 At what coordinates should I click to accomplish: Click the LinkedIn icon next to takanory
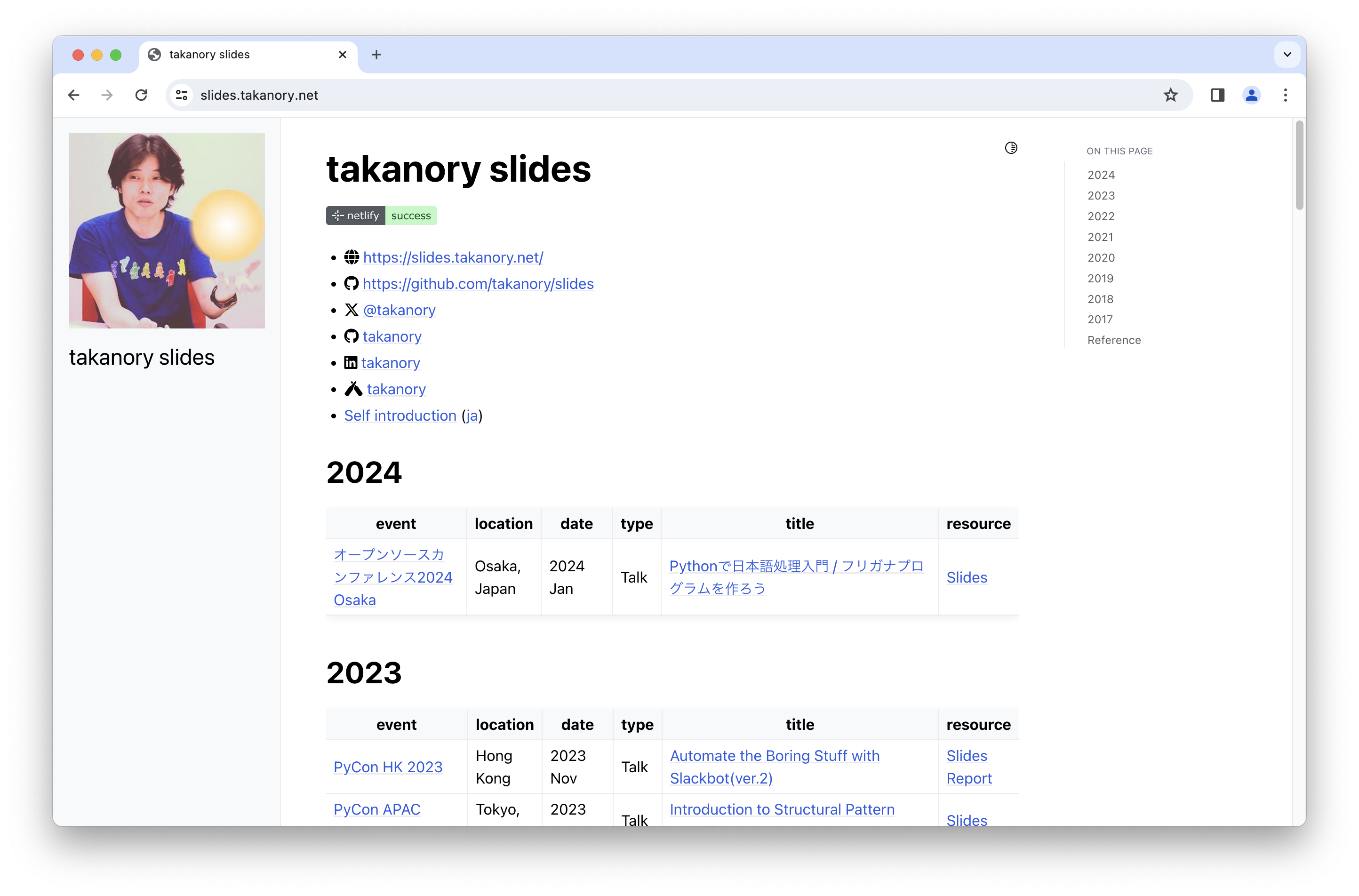coord(350,362)
